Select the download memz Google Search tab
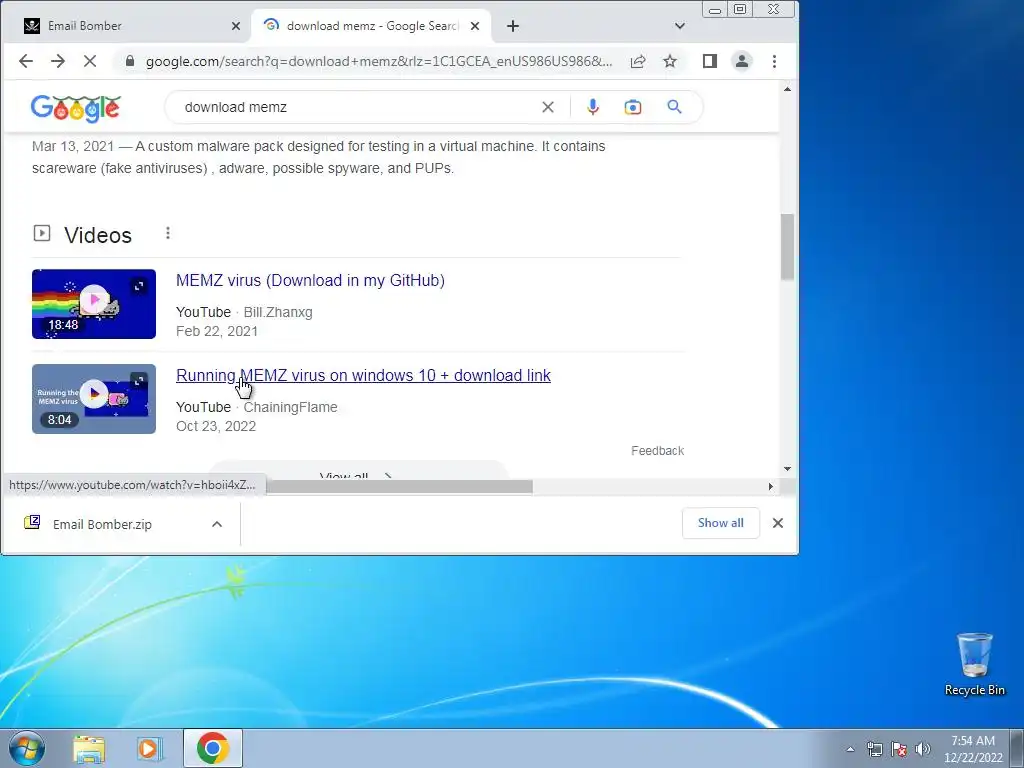1024x768 pixels. point(371,26)
